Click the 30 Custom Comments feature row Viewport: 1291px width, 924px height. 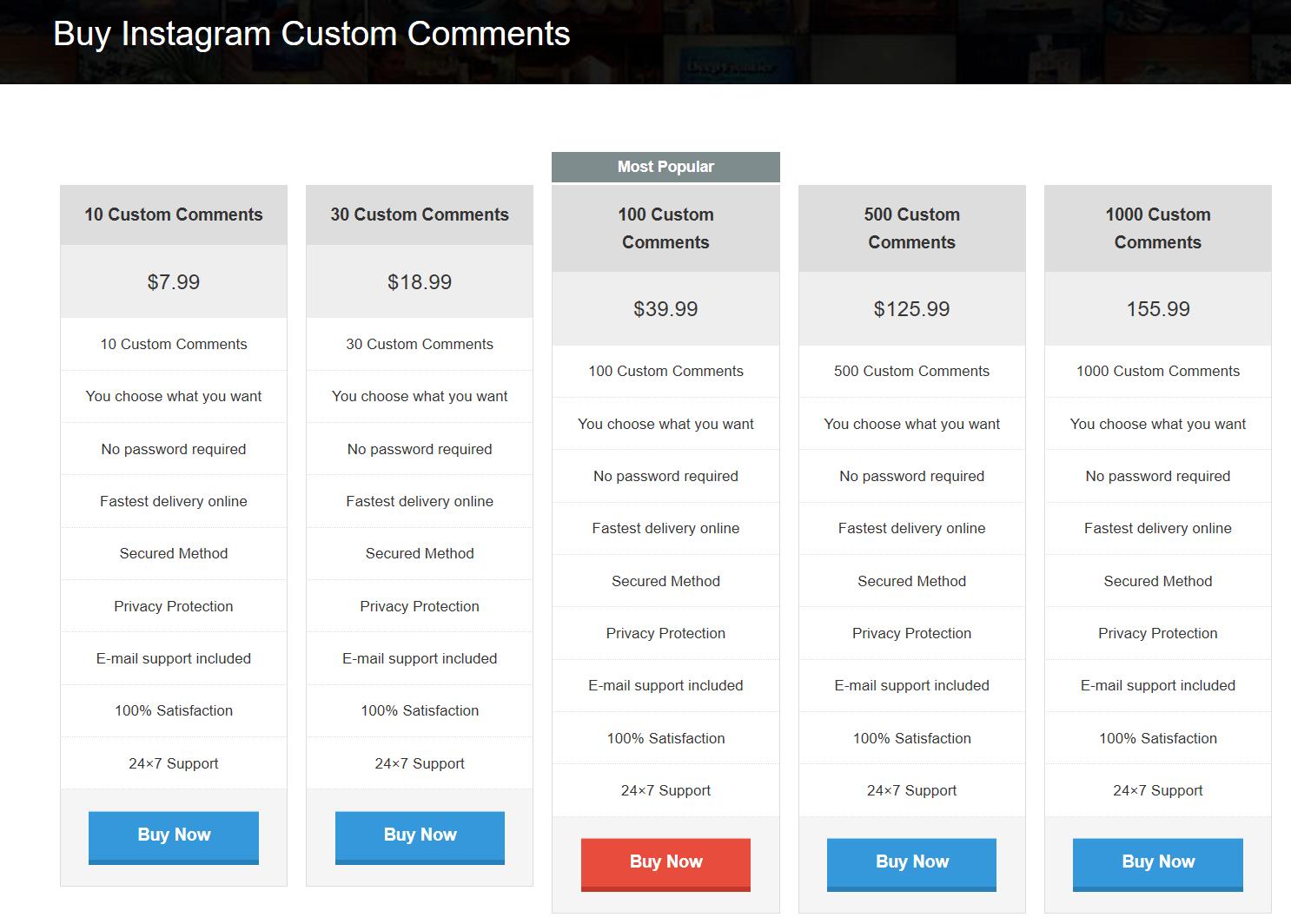click(420, 344)
